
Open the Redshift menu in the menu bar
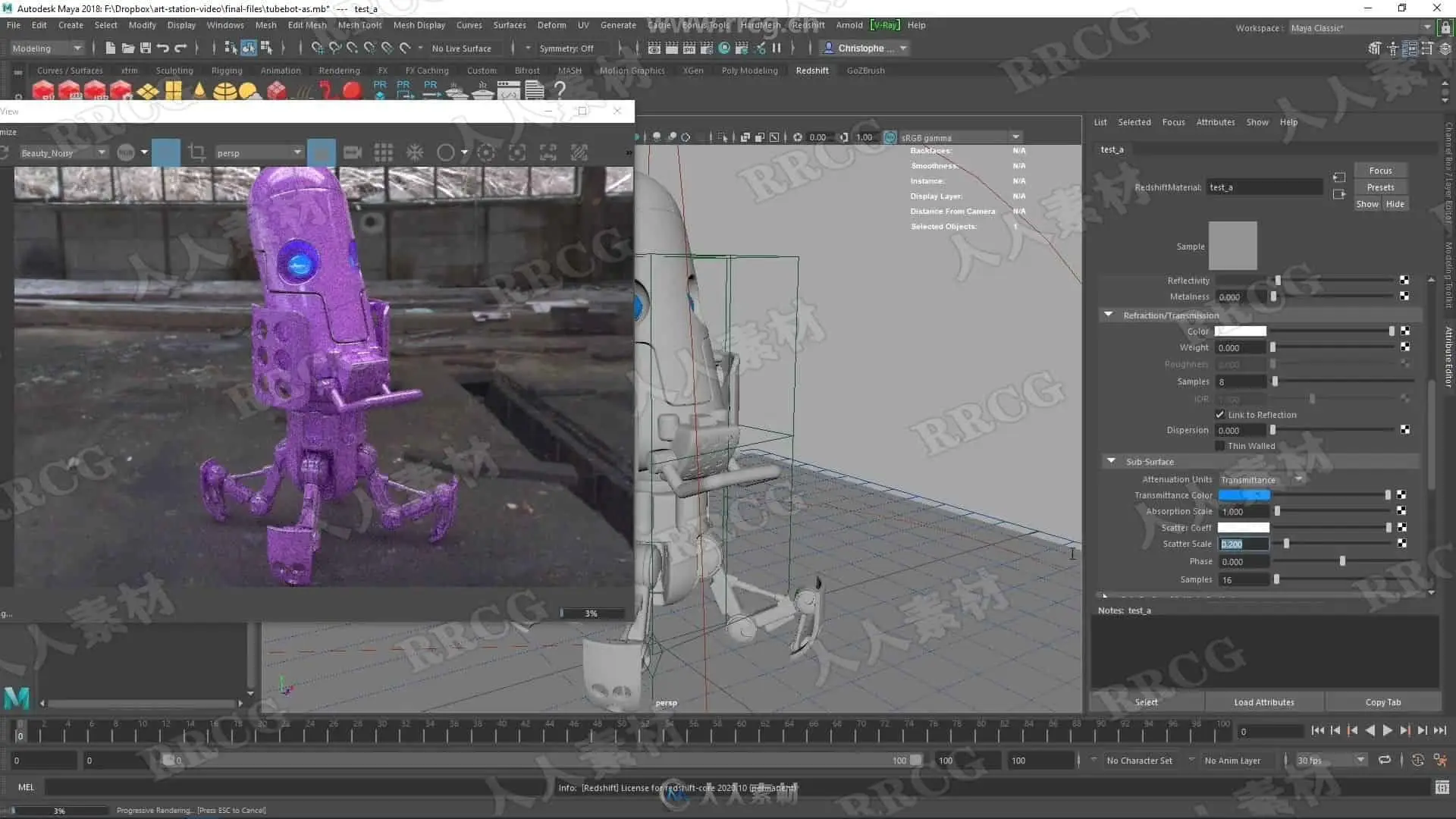808,25
